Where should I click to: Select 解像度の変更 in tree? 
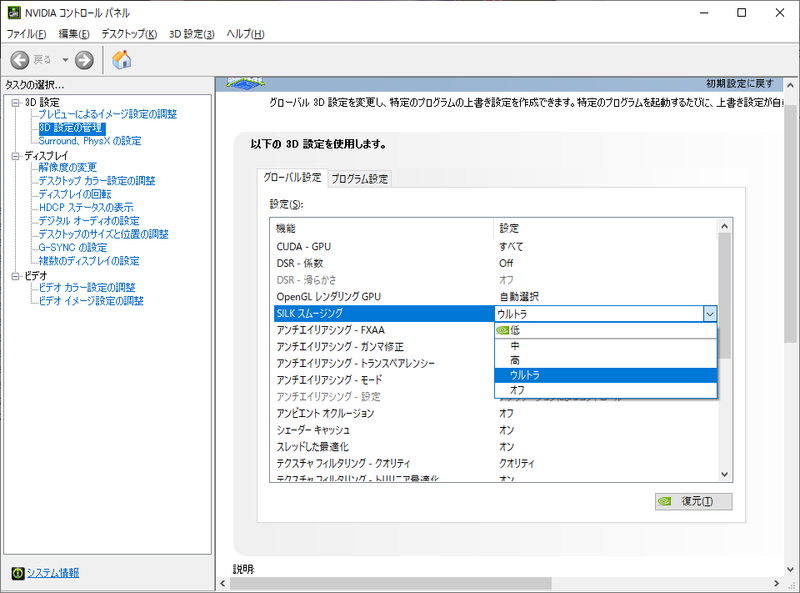coord(67,167)
